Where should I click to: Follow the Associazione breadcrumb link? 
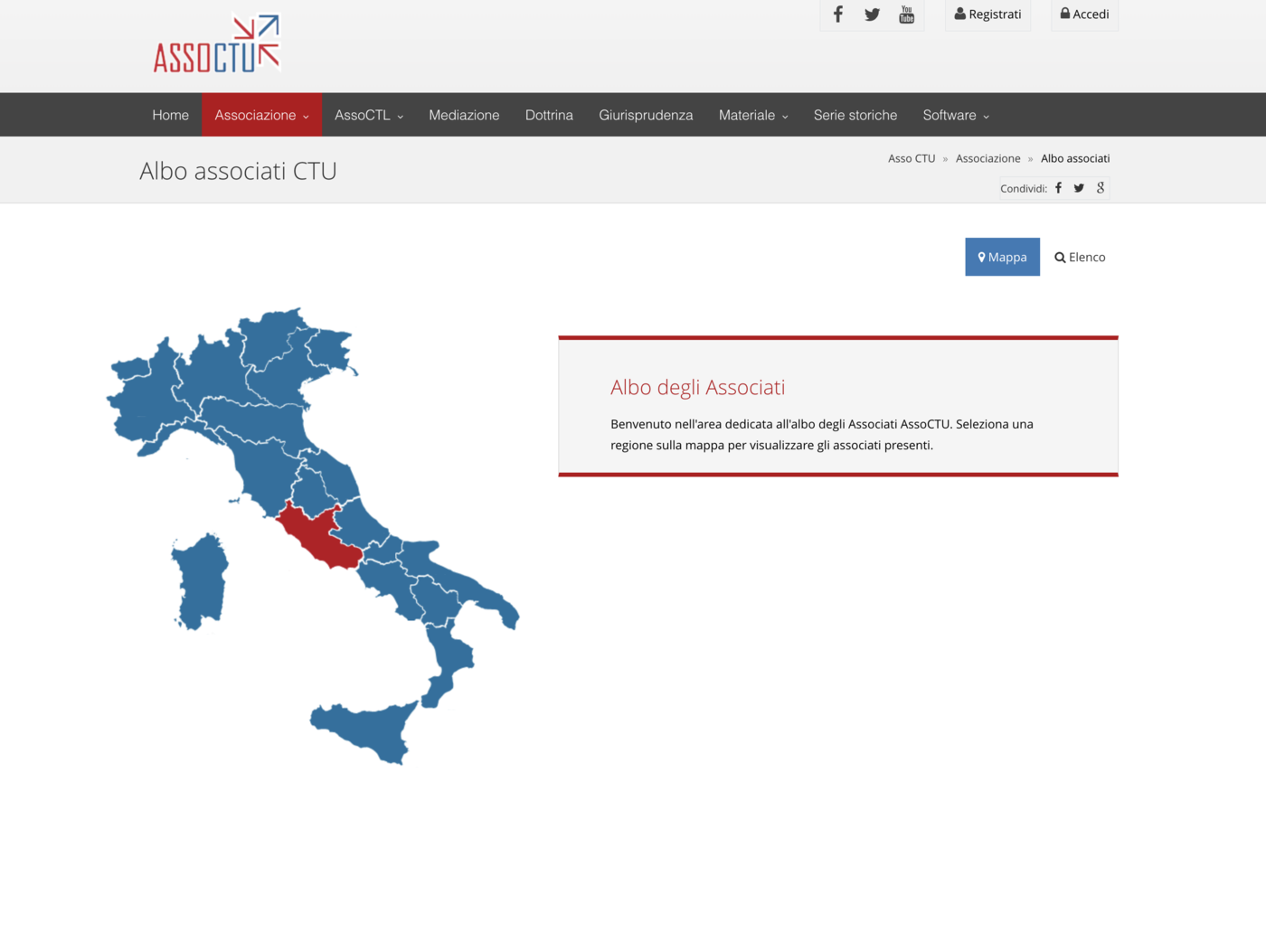(x=987, y=158)
